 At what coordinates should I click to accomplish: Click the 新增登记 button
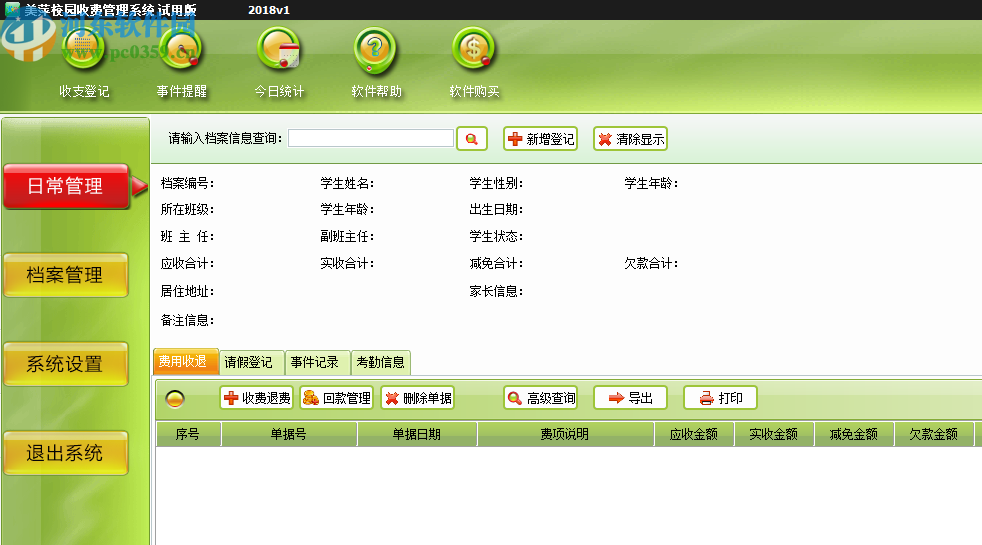click(540, 138)
